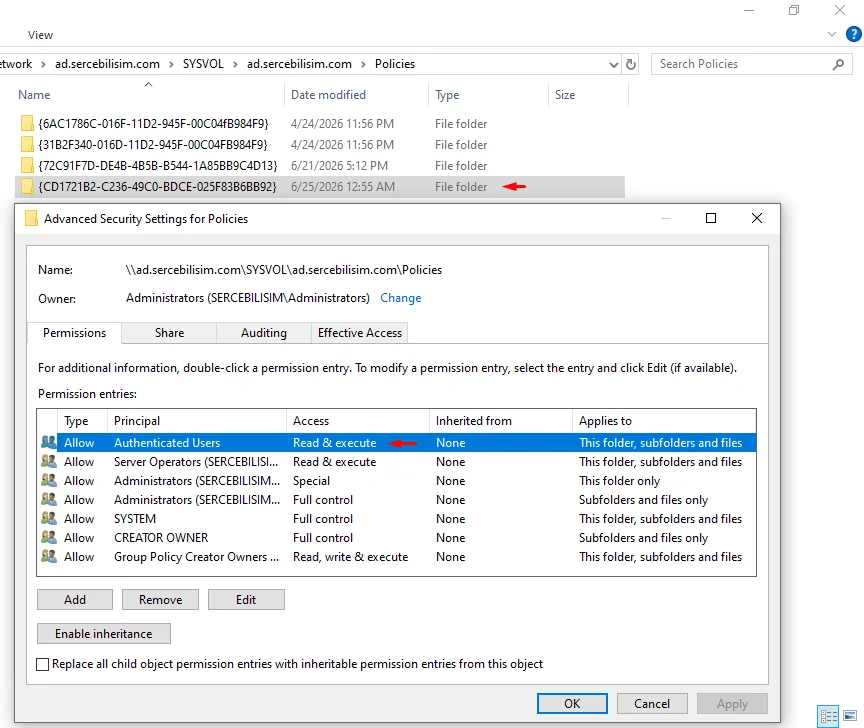Switch to the Auditing tab
Image resolution: width=864 pixels, height=728 pixels.
(x=264, y=333)
